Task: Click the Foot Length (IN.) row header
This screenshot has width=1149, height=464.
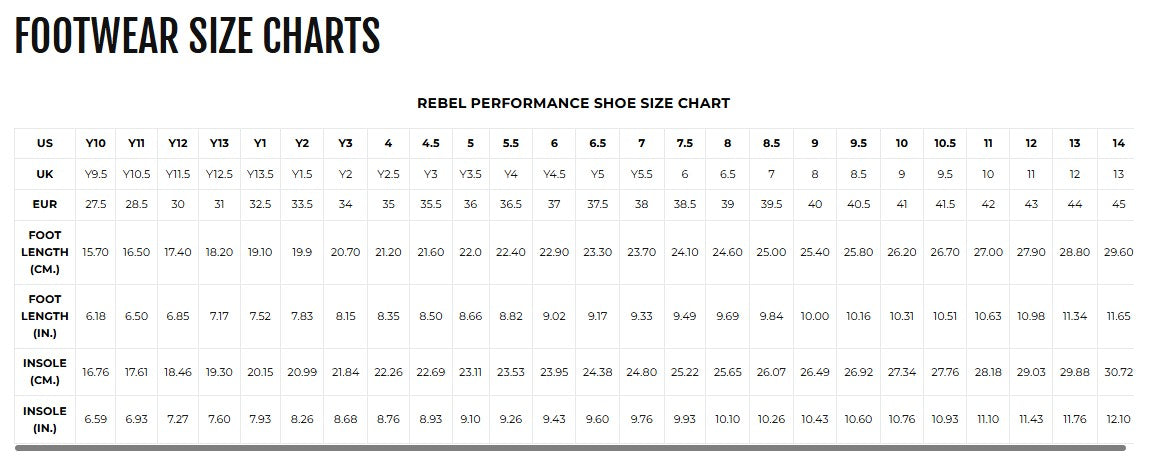Action: pyautogui.click(x=45, y=316)
